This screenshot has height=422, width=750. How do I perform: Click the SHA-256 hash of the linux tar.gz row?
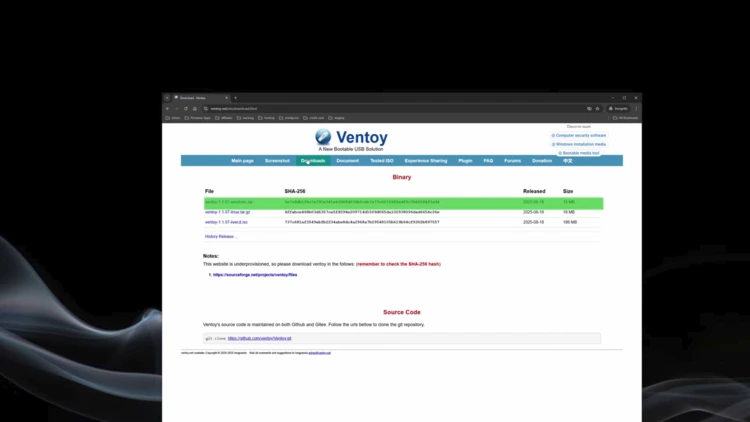[x=362, y=212]
